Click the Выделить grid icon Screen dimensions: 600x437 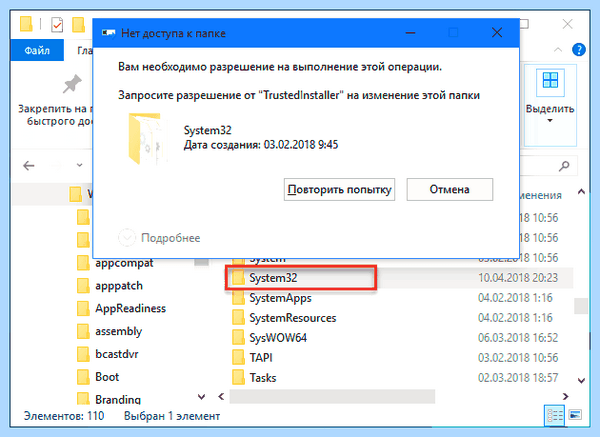(550, 80)
